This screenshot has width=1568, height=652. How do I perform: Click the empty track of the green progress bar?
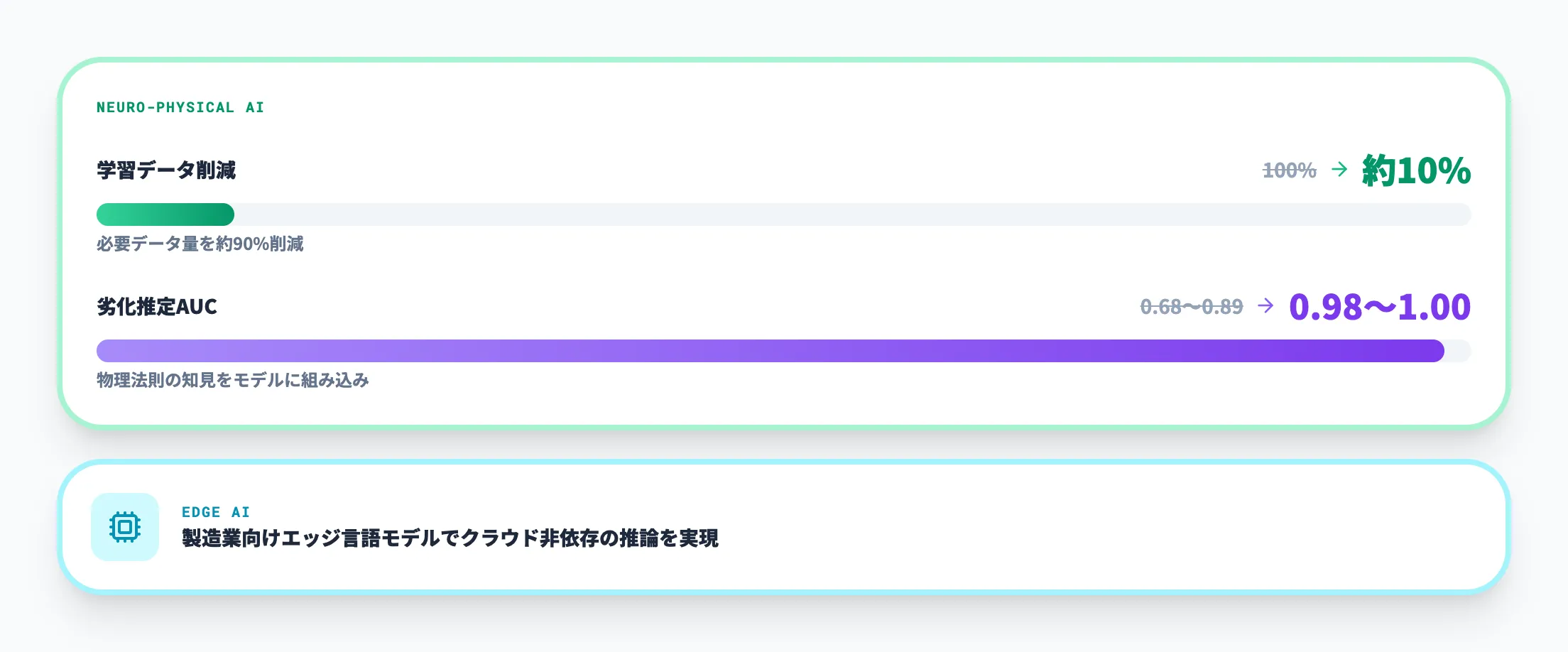point(852,214)
